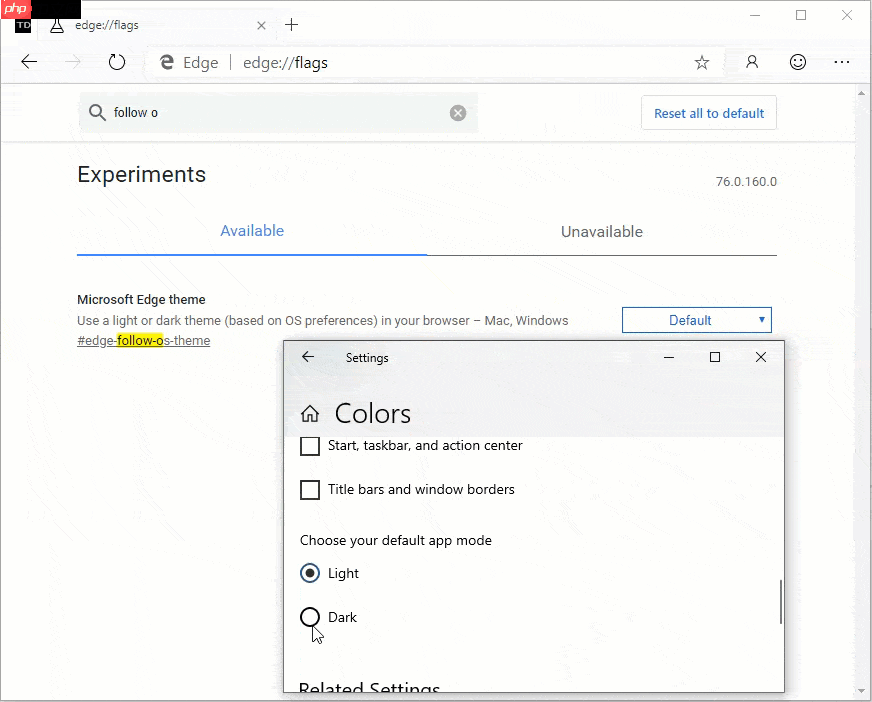Clear the search field using the X icon
The width and height of the screenshot is (872, 702).
[458, 112]
